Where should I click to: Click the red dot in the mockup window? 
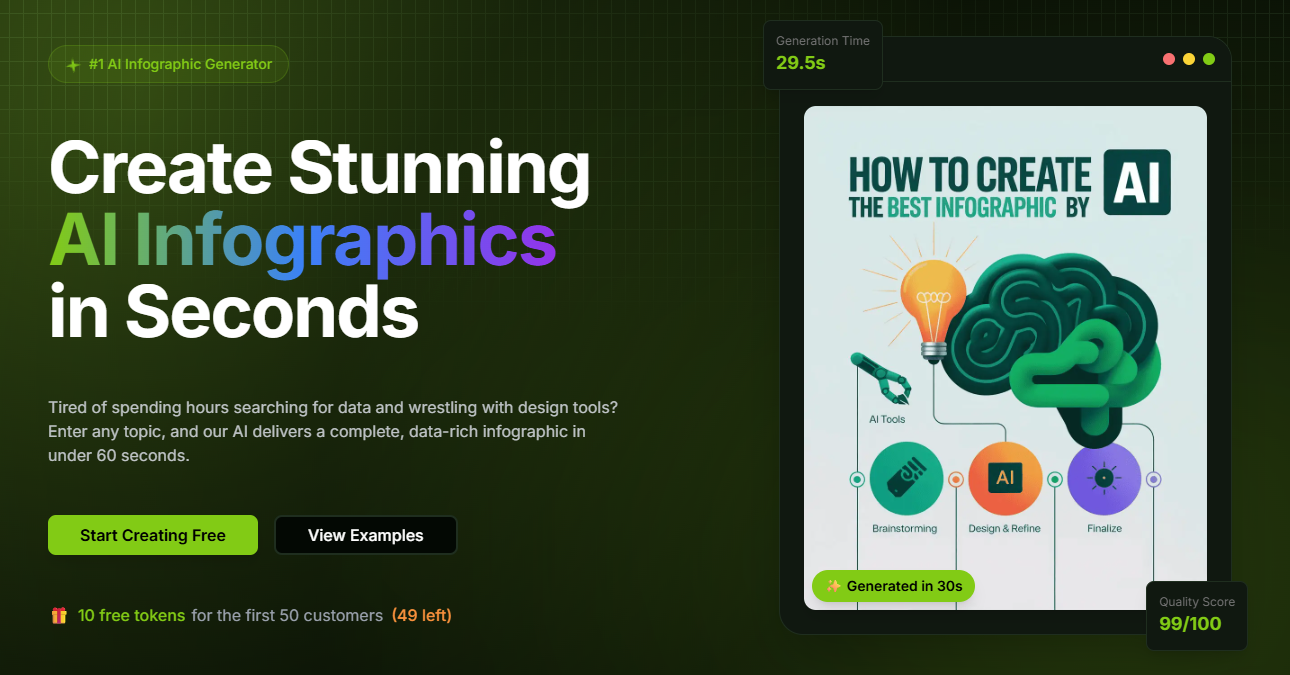(1169, 59)
